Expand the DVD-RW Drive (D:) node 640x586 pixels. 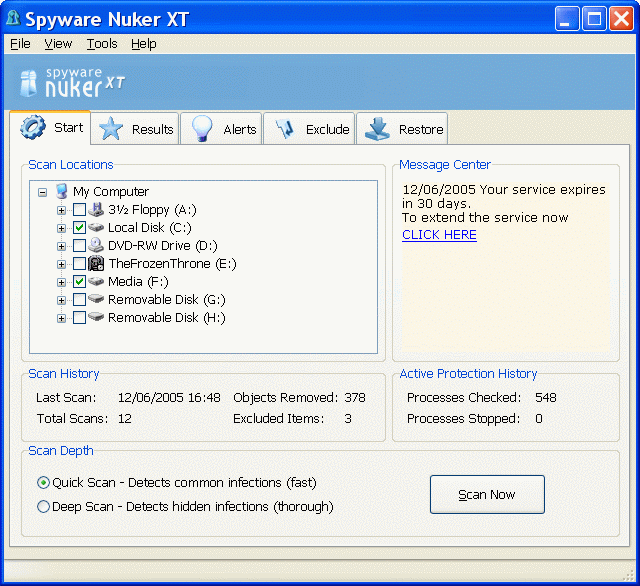point(61,246)
